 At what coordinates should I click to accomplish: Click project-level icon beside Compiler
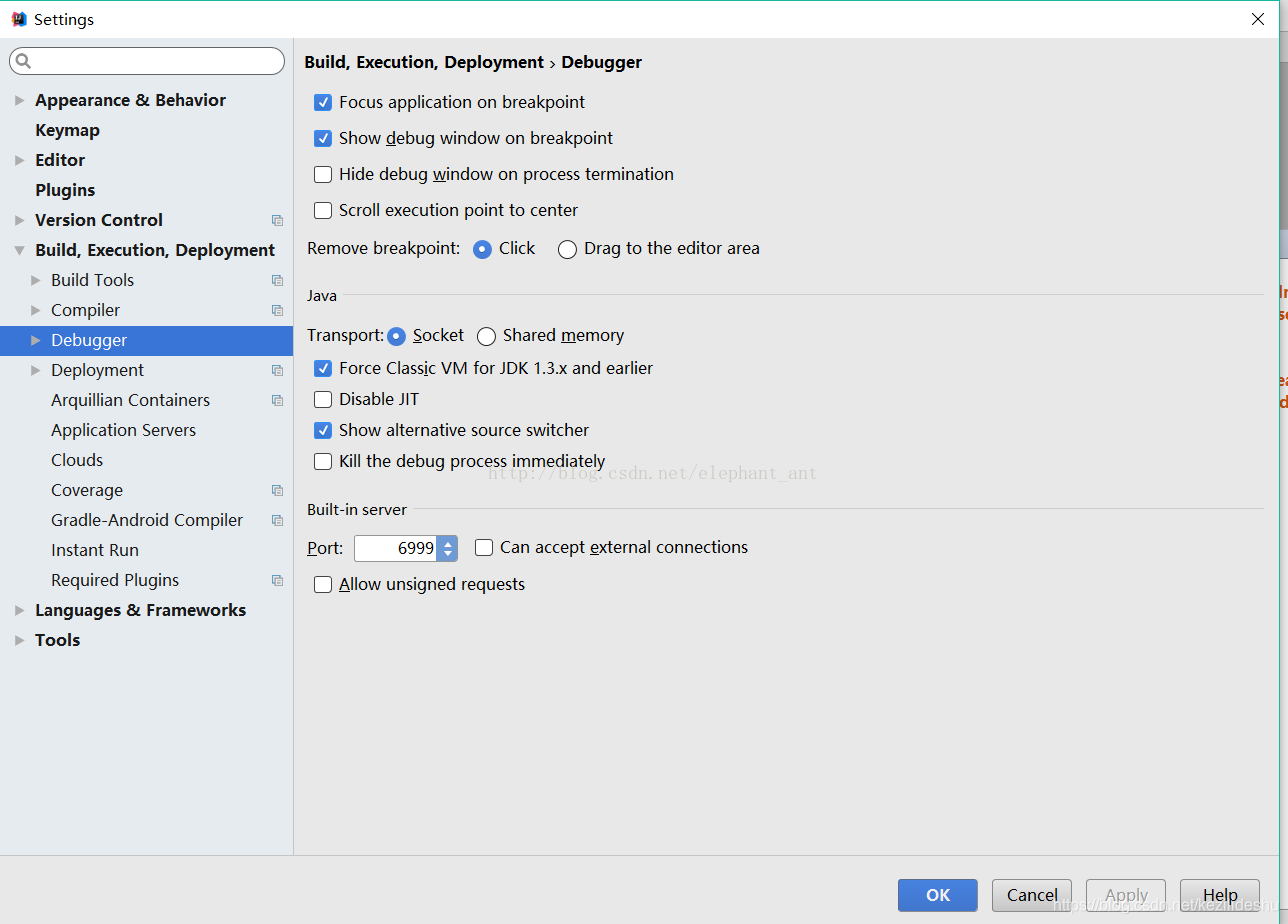277,310
